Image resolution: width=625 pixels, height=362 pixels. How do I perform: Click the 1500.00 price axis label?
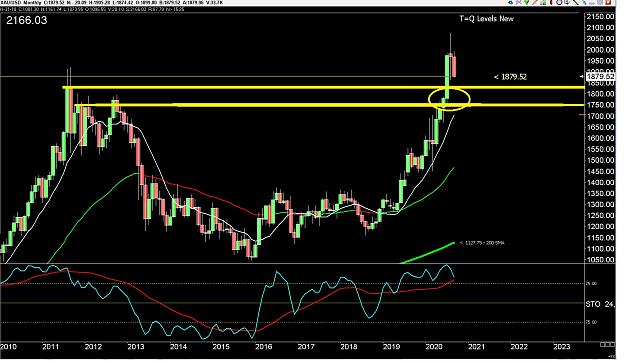pyautogui.click(x=600, y=160)
